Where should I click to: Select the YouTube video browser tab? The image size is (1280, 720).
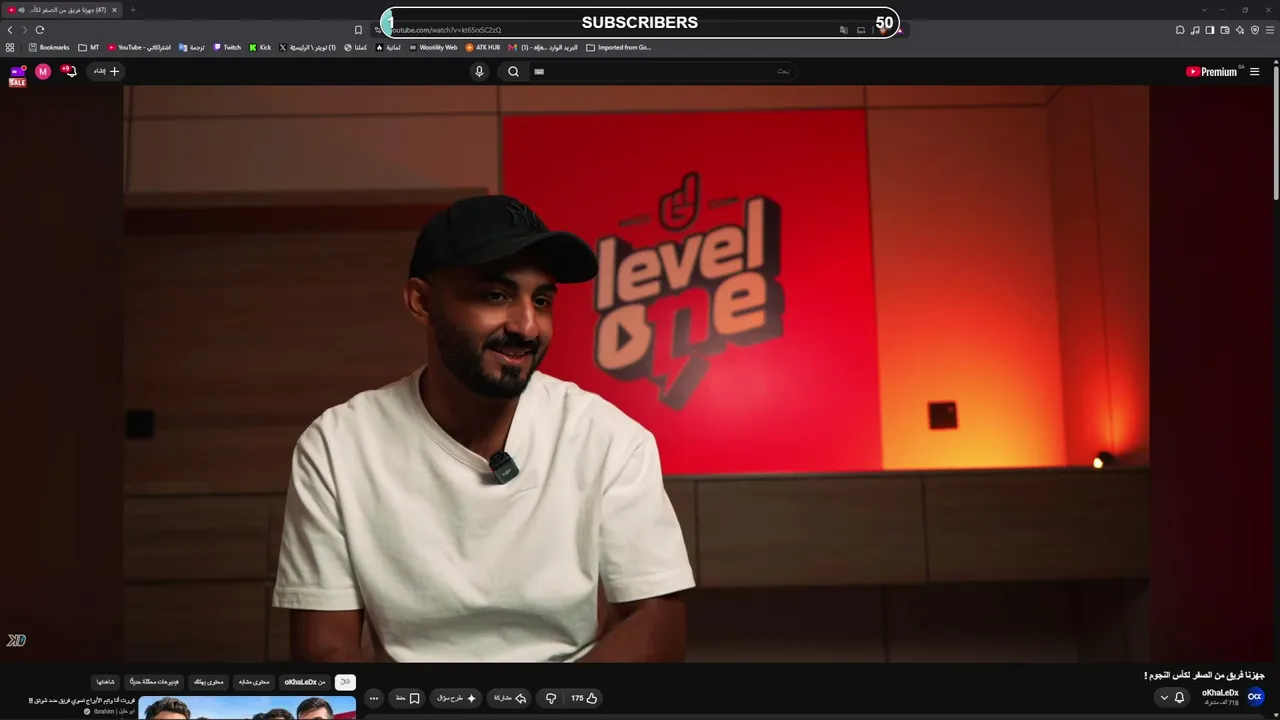[x=63, y=10]
